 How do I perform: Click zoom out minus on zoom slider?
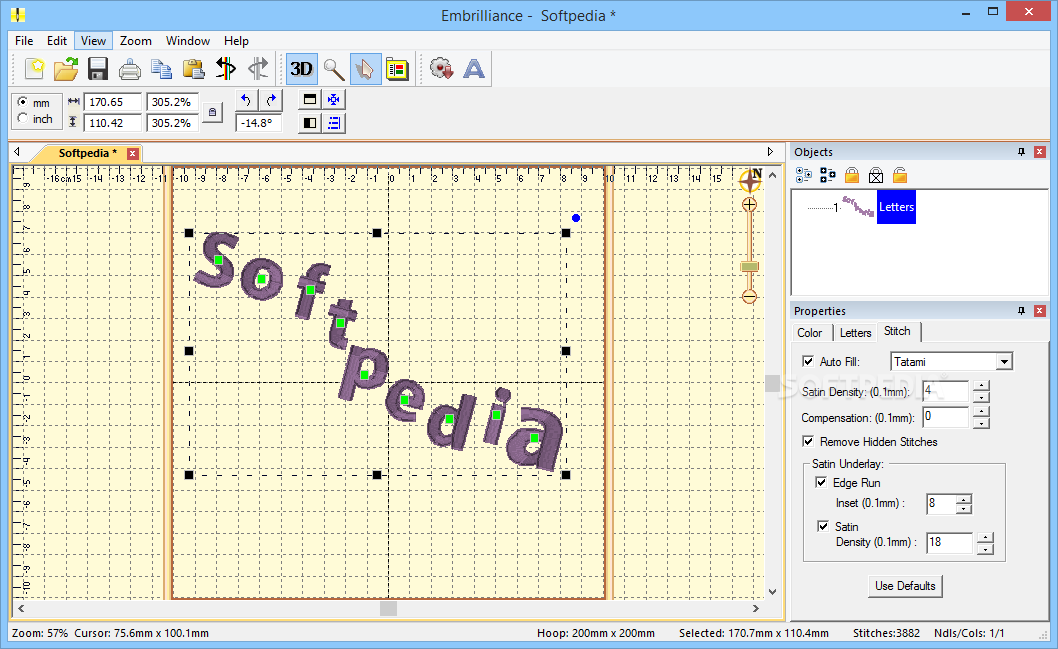pyautogui.click(x=749, y=296)
